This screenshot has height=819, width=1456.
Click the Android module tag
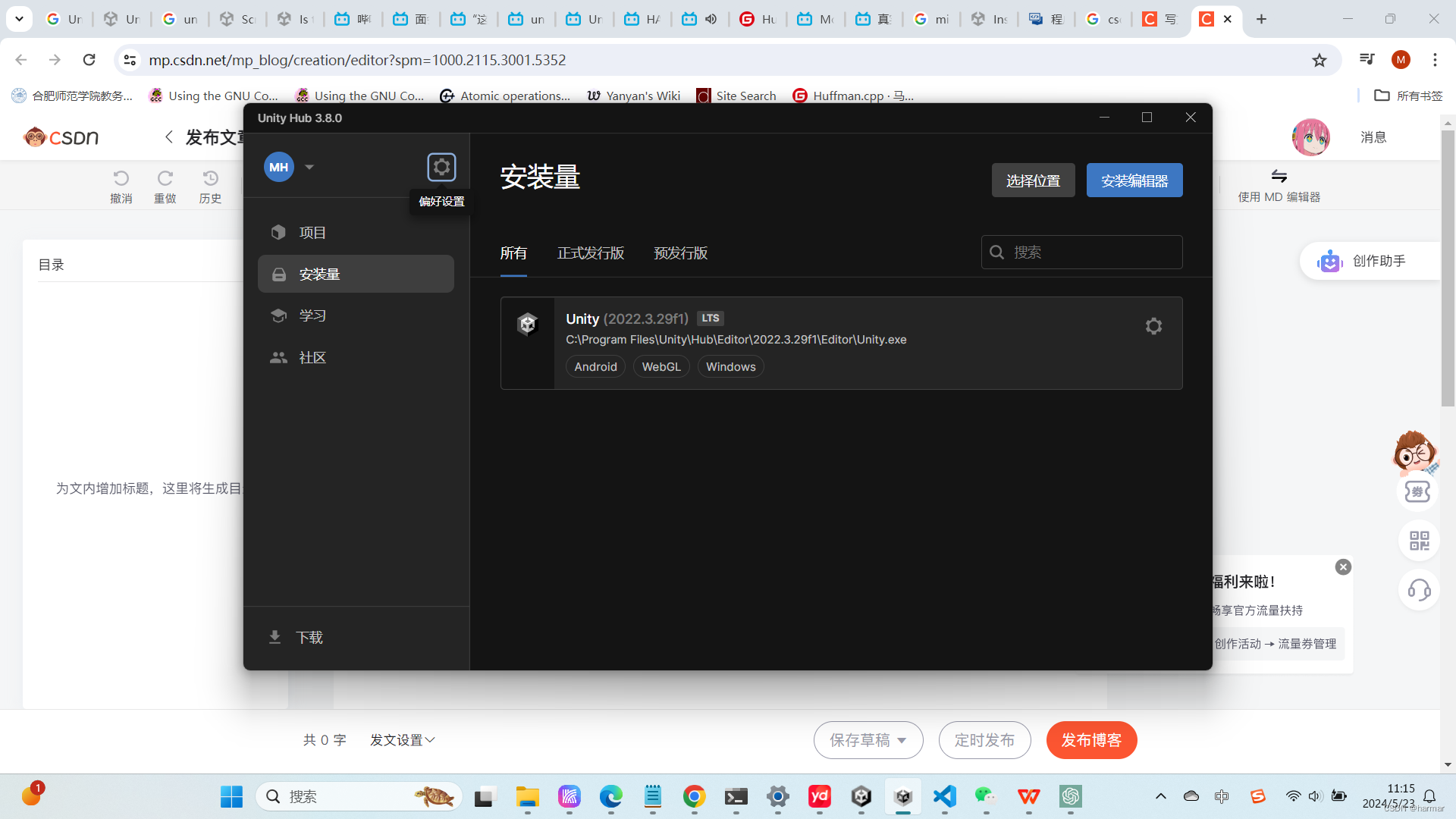[x=595, y=367]
